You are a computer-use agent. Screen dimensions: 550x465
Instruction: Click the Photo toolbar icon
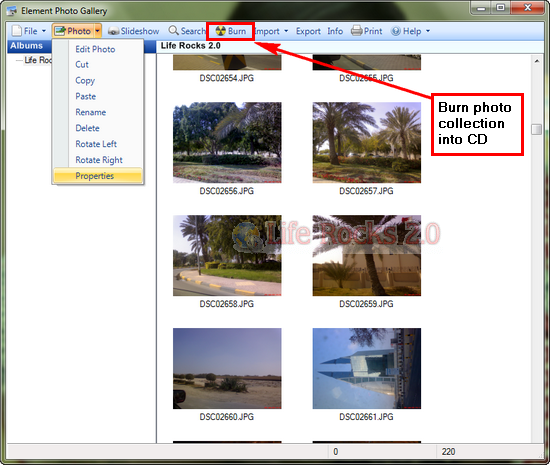[60, 31]
